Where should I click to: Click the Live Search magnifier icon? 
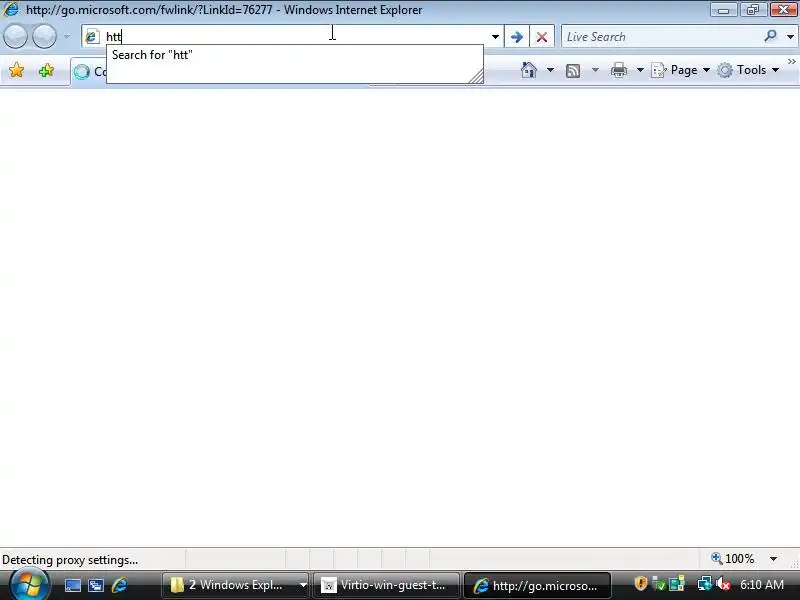[770, 36]
